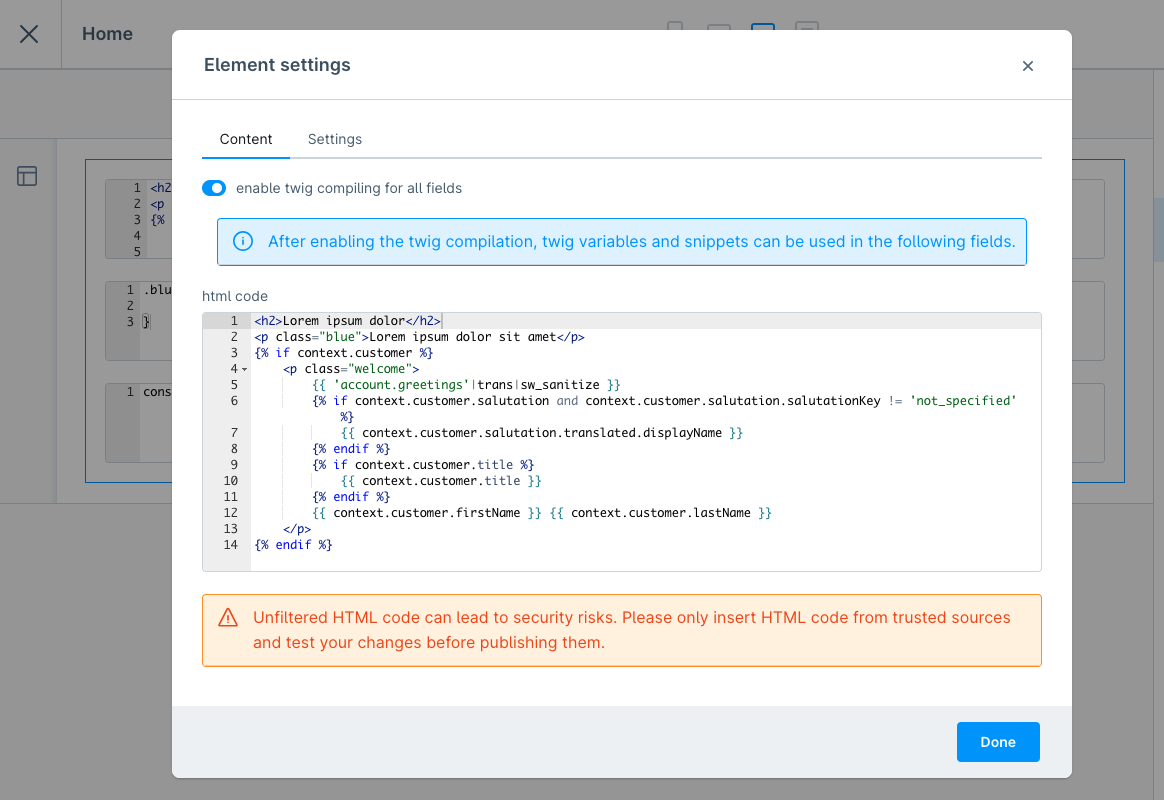Click the X to exit the page editor
This screenshot has width=1164, height=800.
point(29,34)
